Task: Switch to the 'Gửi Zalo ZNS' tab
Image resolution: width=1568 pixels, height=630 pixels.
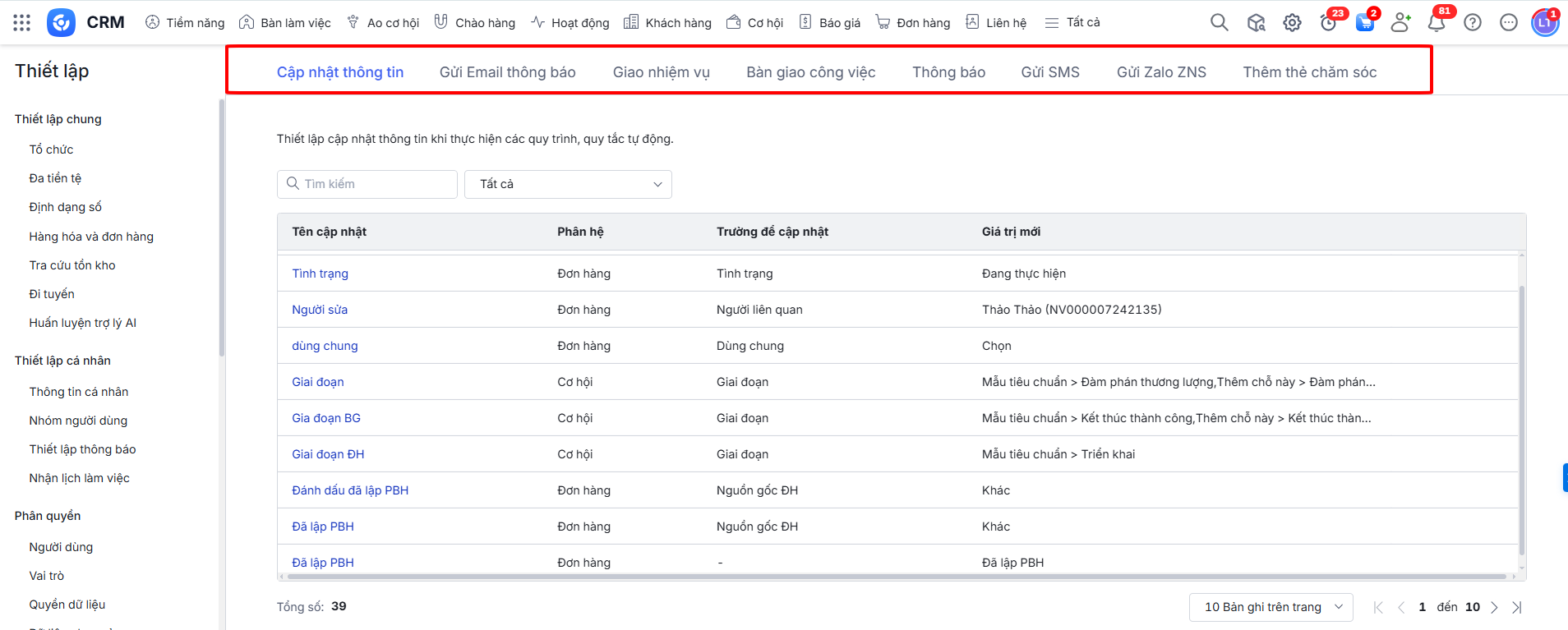Action: point(1160,72)
